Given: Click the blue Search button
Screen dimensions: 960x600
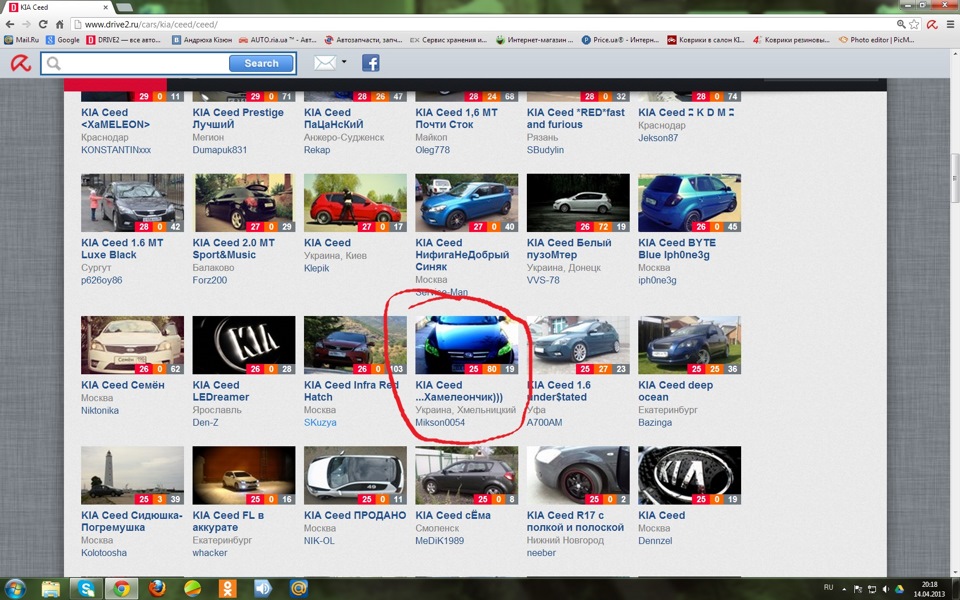Looking at the screenshot, I should (x=261, y=63).
